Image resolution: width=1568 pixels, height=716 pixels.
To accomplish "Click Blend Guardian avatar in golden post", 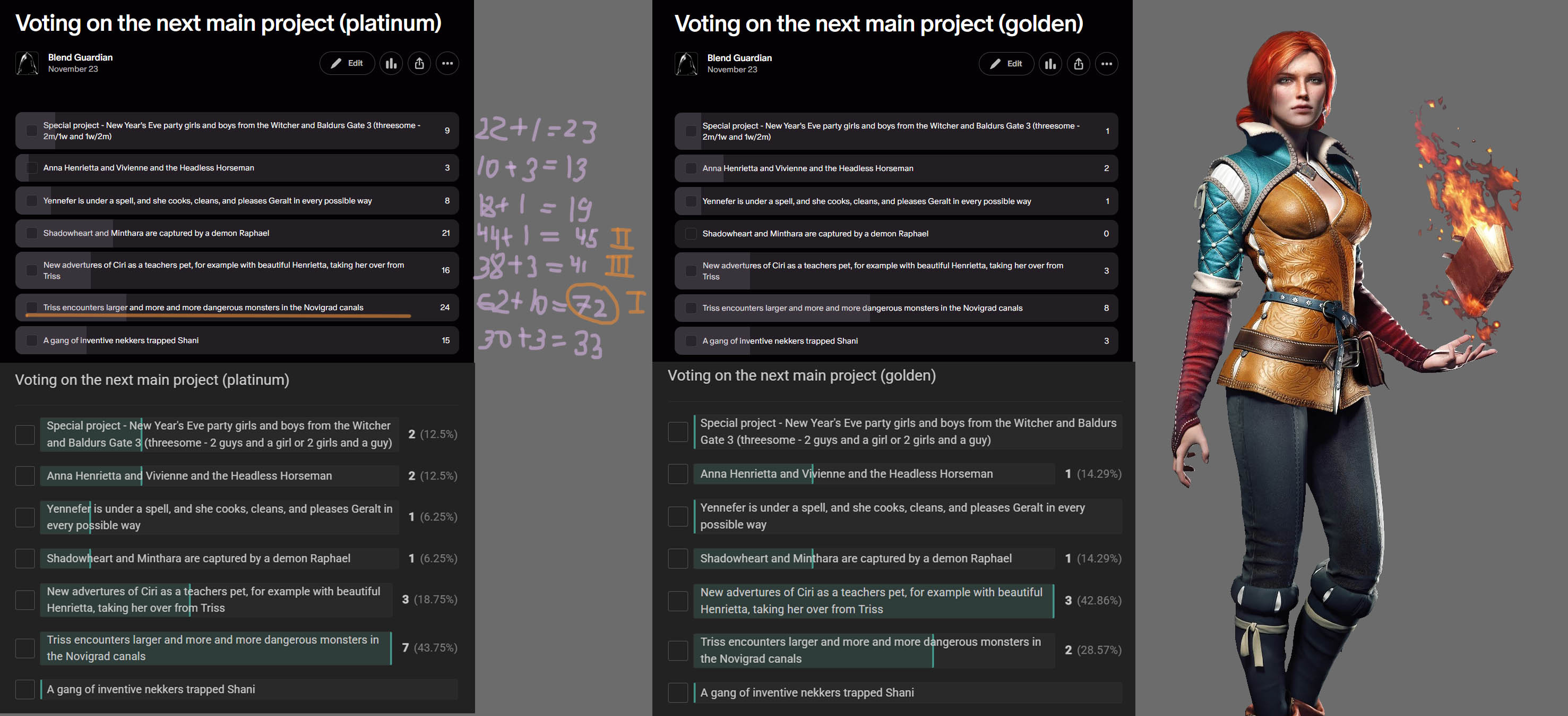I will pos(687,64).
